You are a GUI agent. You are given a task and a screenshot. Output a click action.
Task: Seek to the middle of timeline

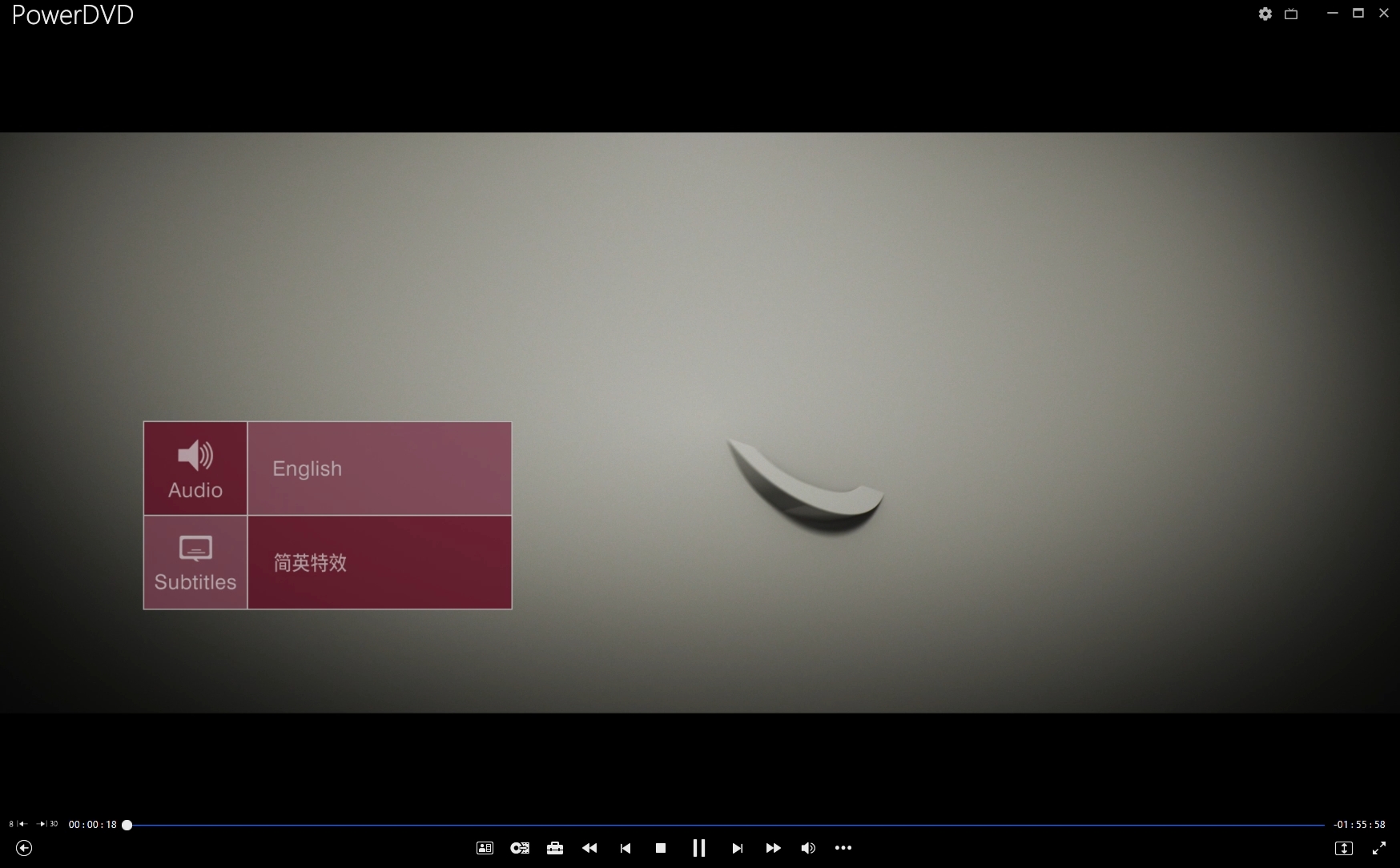coord(726,825)
